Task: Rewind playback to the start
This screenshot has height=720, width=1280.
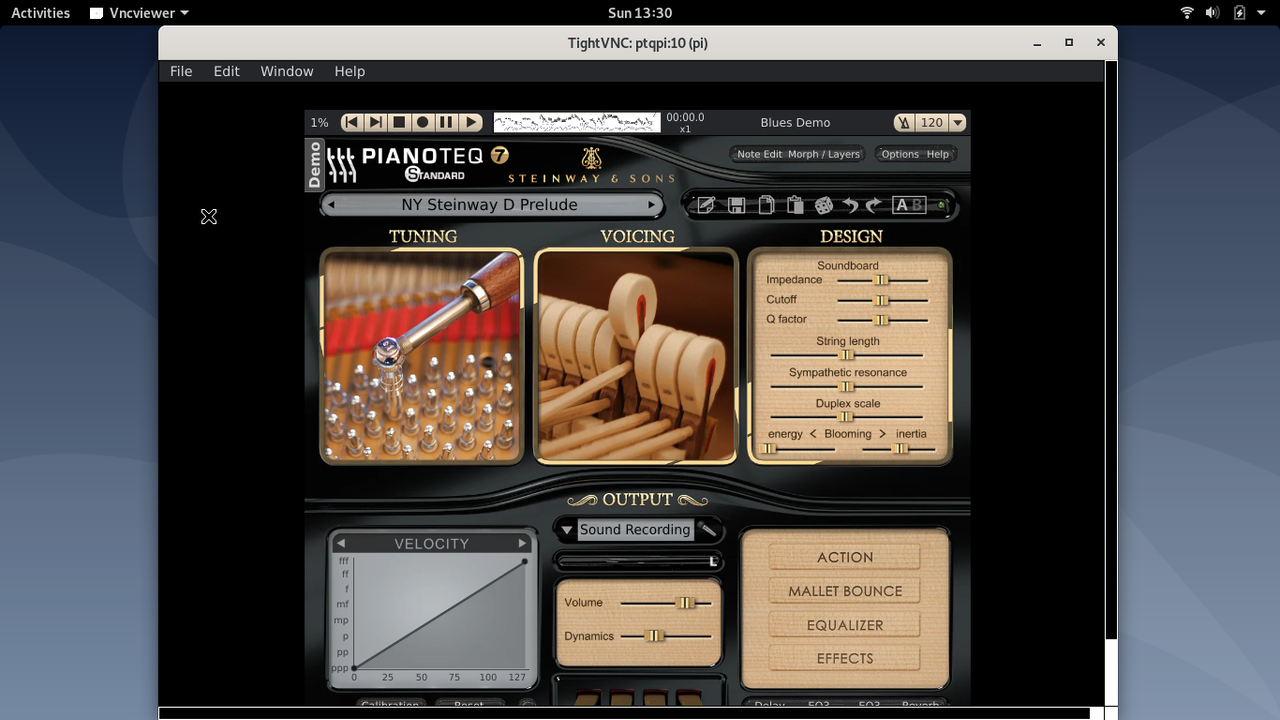Action: point(351,122)
